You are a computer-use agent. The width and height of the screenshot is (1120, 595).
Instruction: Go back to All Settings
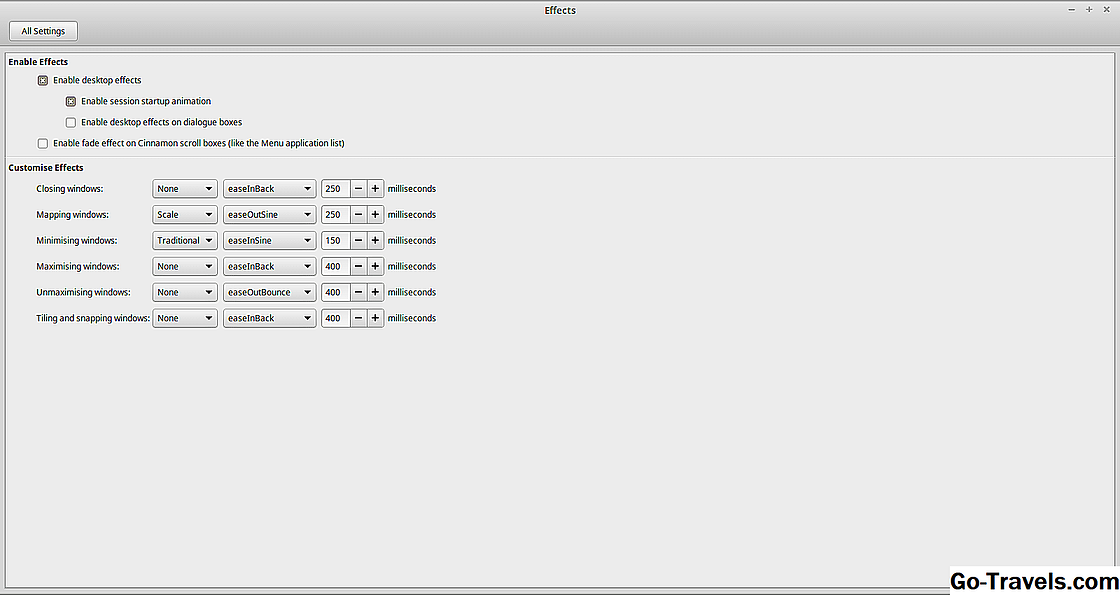(43, 31)
